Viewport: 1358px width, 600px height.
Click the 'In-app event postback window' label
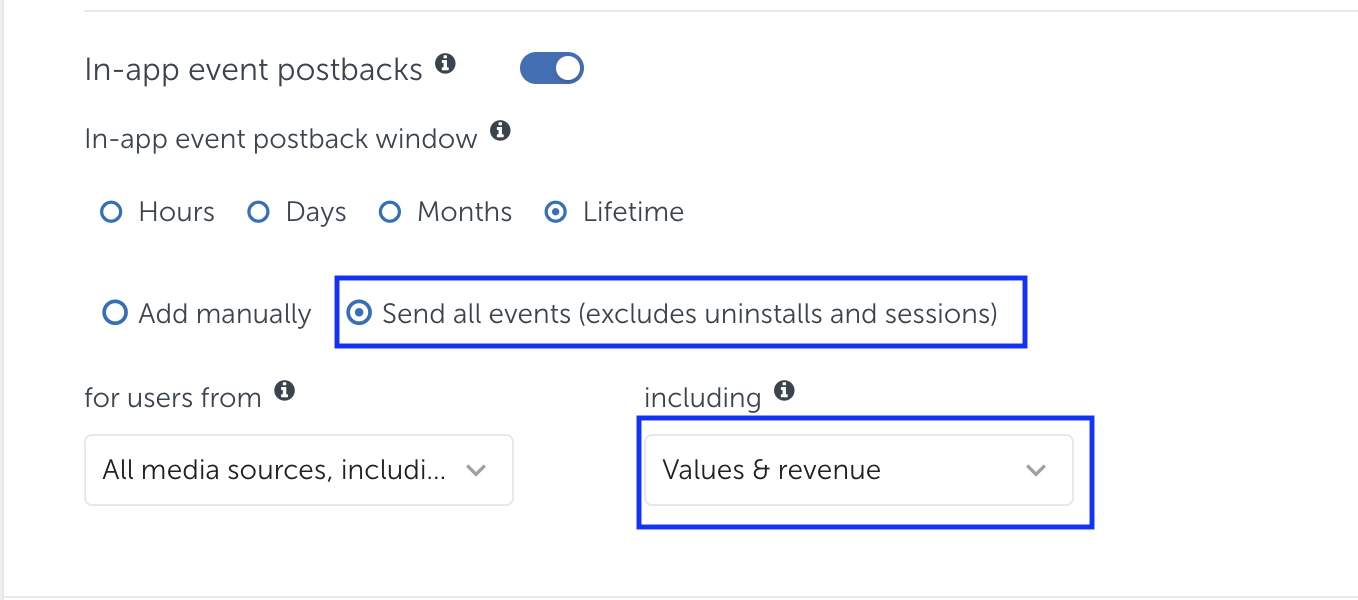(x=281, y=138)
